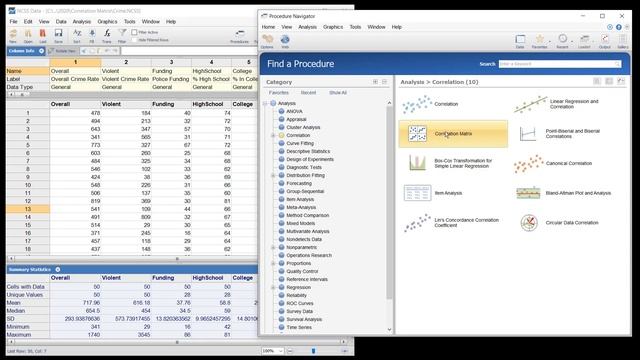Open Box-Cox Transformation for Simple Linear Regression

453,163
